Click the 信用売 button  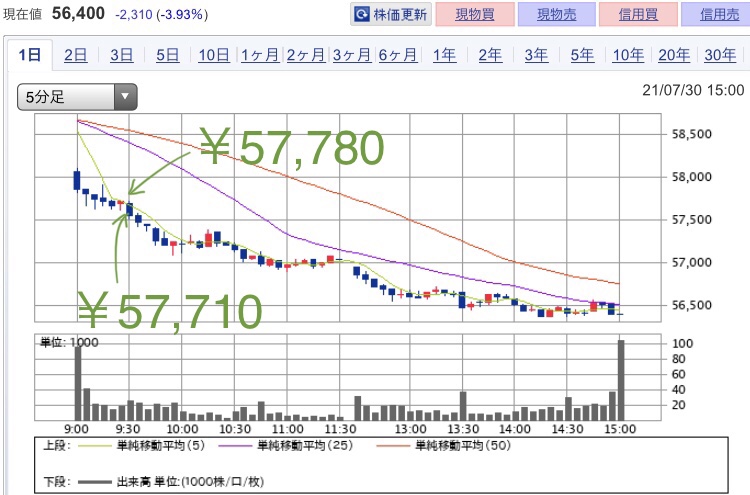[x=717, y=14]
